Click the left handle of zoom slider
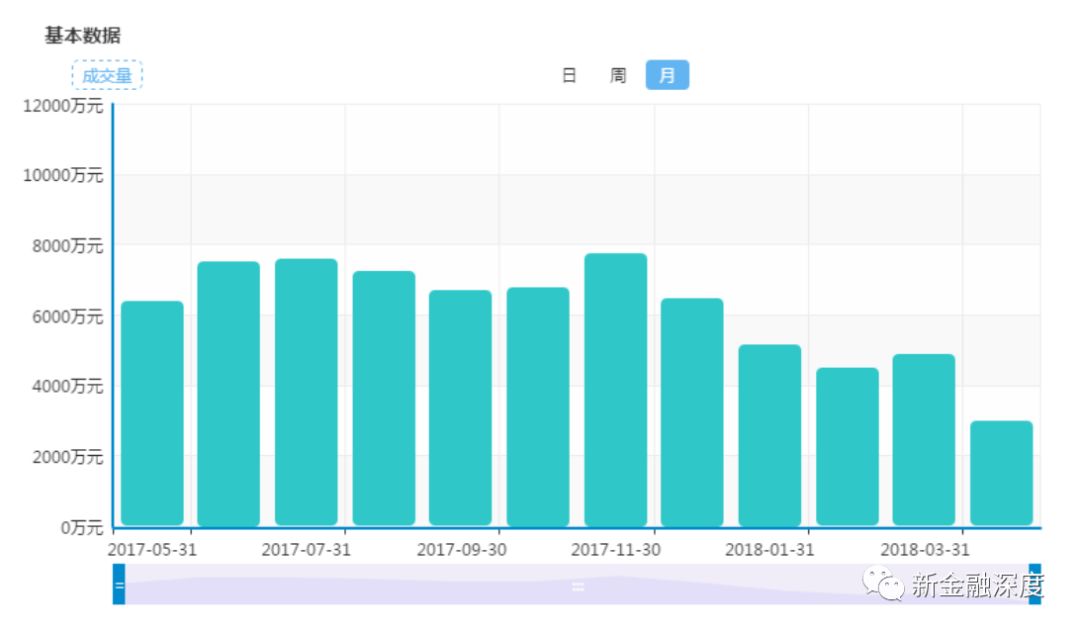The width and height of the screenshot is (1080, 633). [119, 585]
